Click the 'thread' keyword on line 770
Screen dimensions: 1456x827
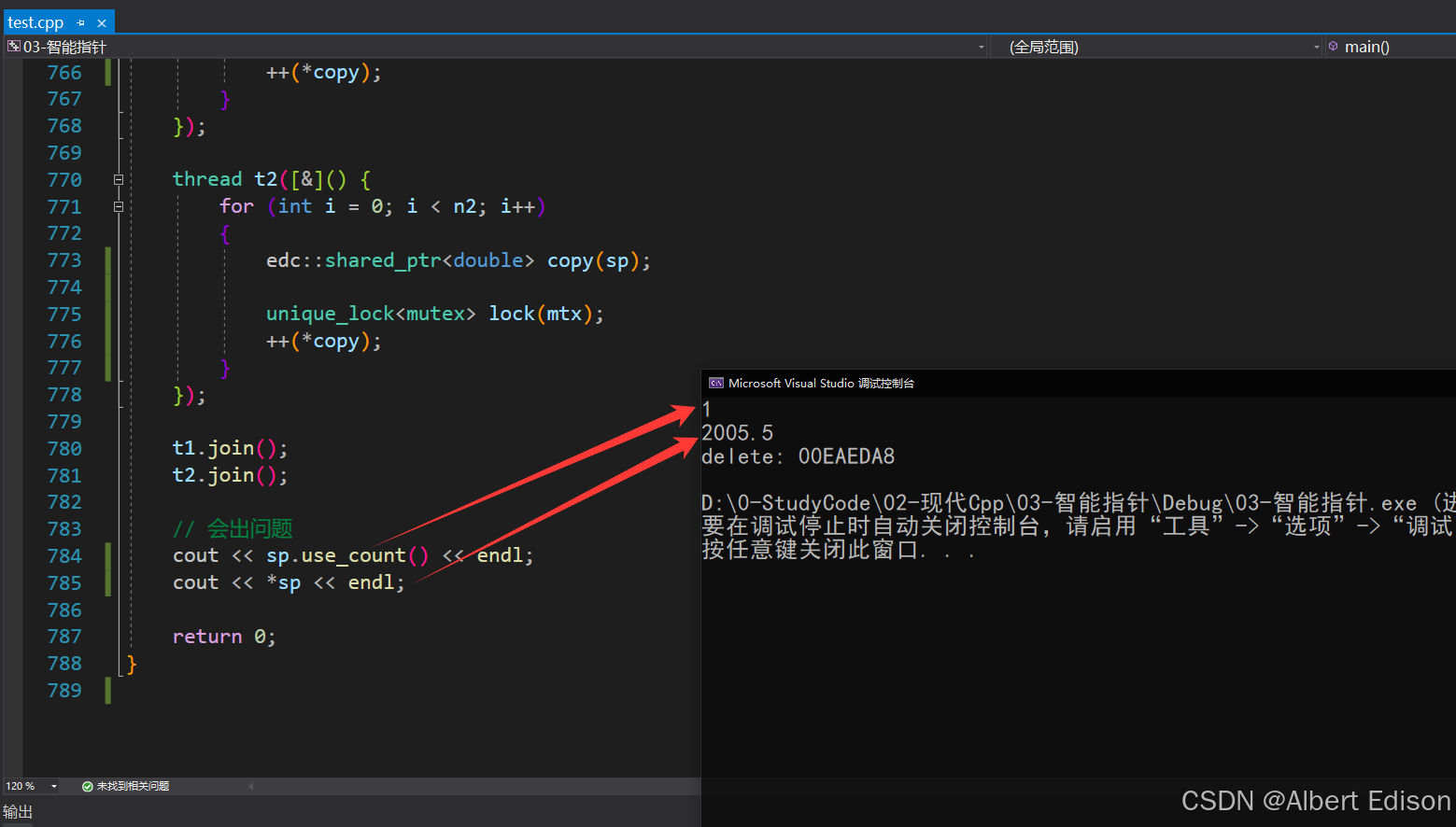coord(207,179)
